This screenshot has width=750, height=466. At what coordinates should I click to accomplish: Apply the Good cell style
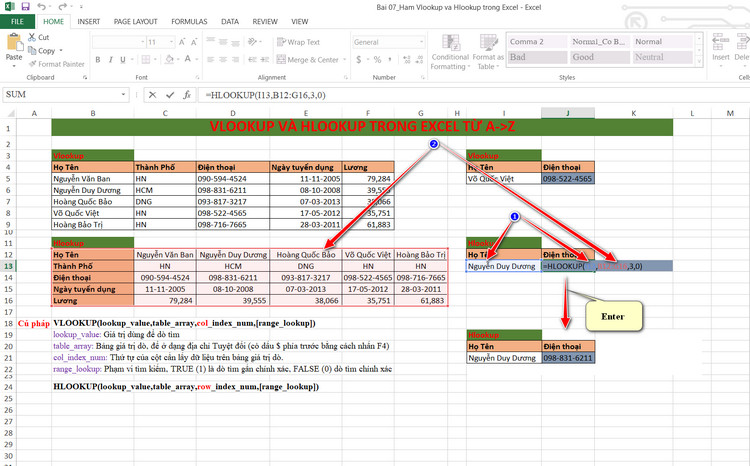click(600, 57)
